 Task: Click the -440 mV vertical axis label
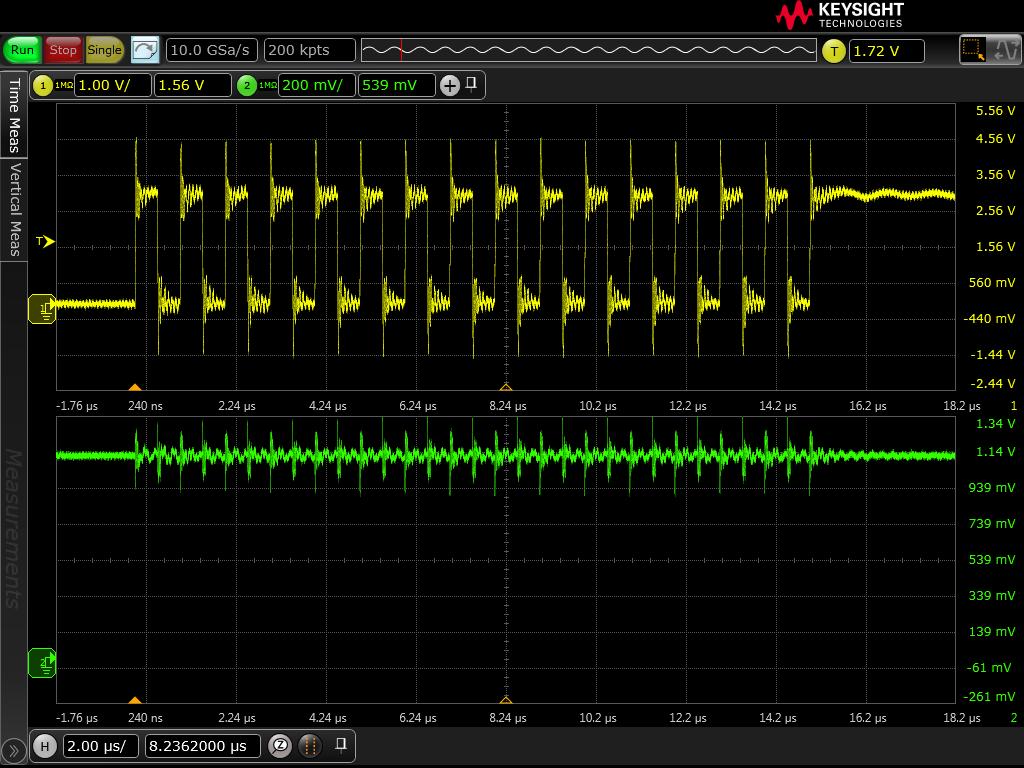(x=989, y=318)
